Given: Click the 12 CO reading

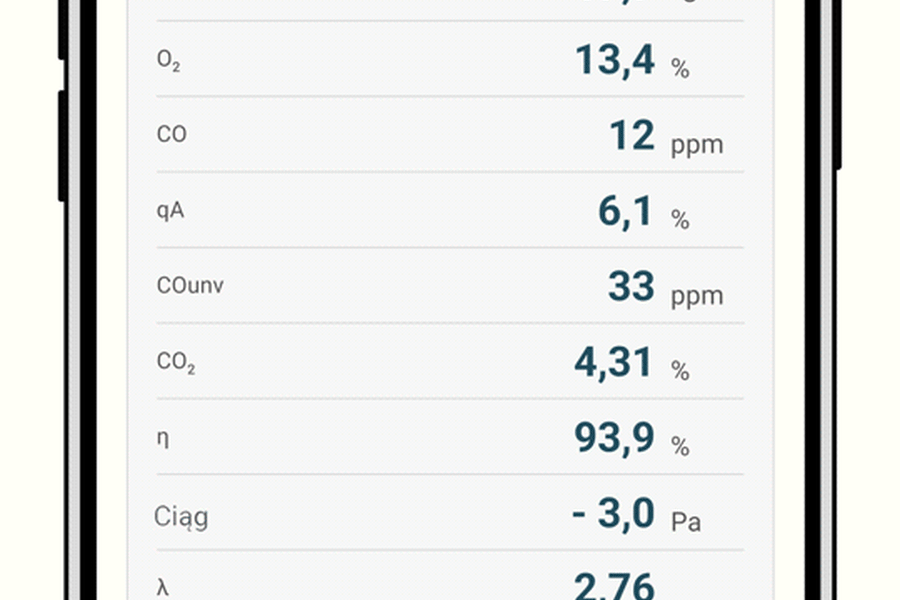Looking at the screenshot, I should tap(632, 136).
